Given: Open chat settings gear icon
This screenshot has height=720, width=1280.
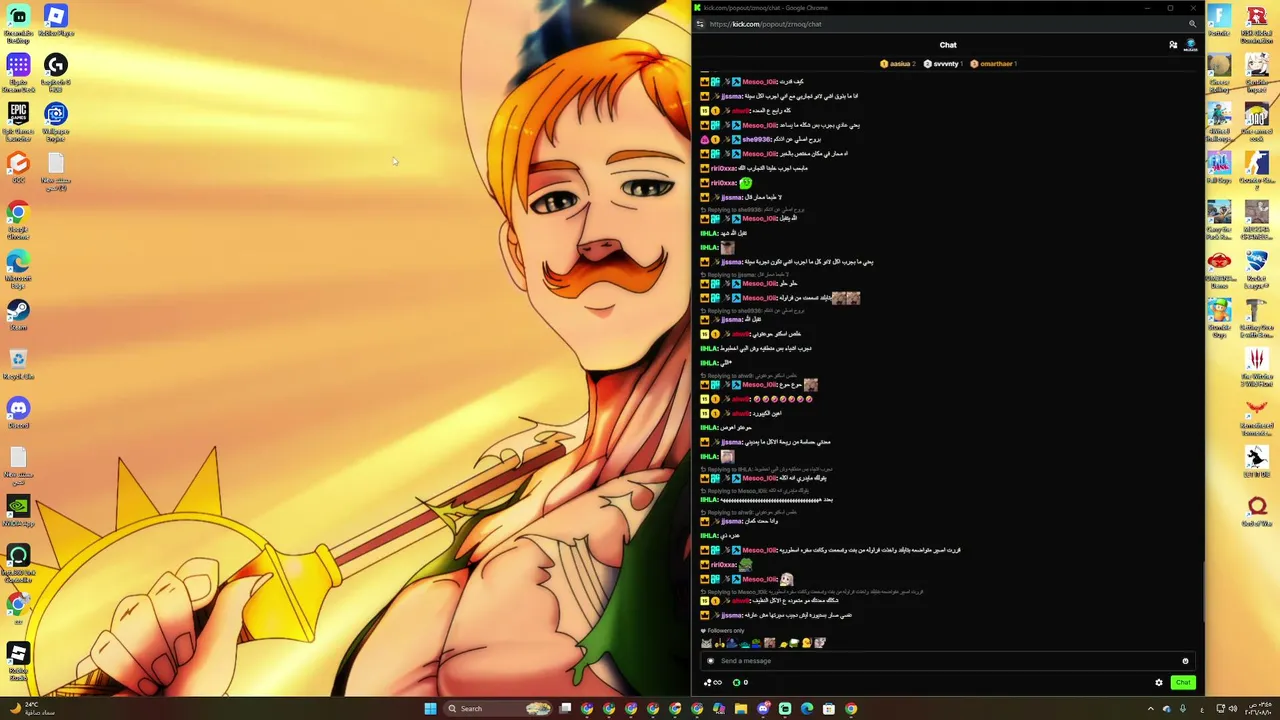Looking at the screenshot, I should (1159, 683).
